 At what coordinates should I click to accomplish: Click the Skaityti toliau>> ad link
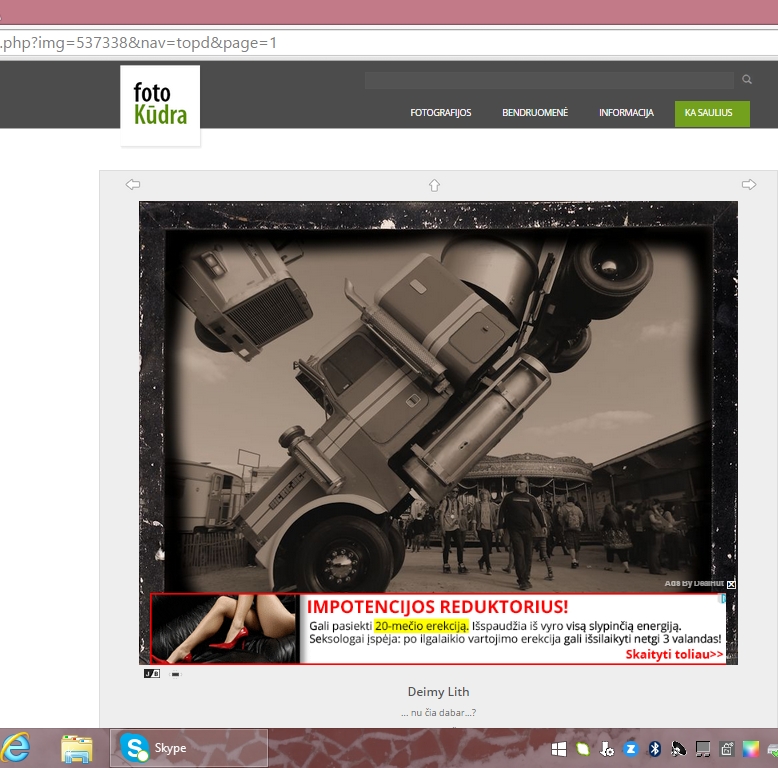tap(674, 654)
